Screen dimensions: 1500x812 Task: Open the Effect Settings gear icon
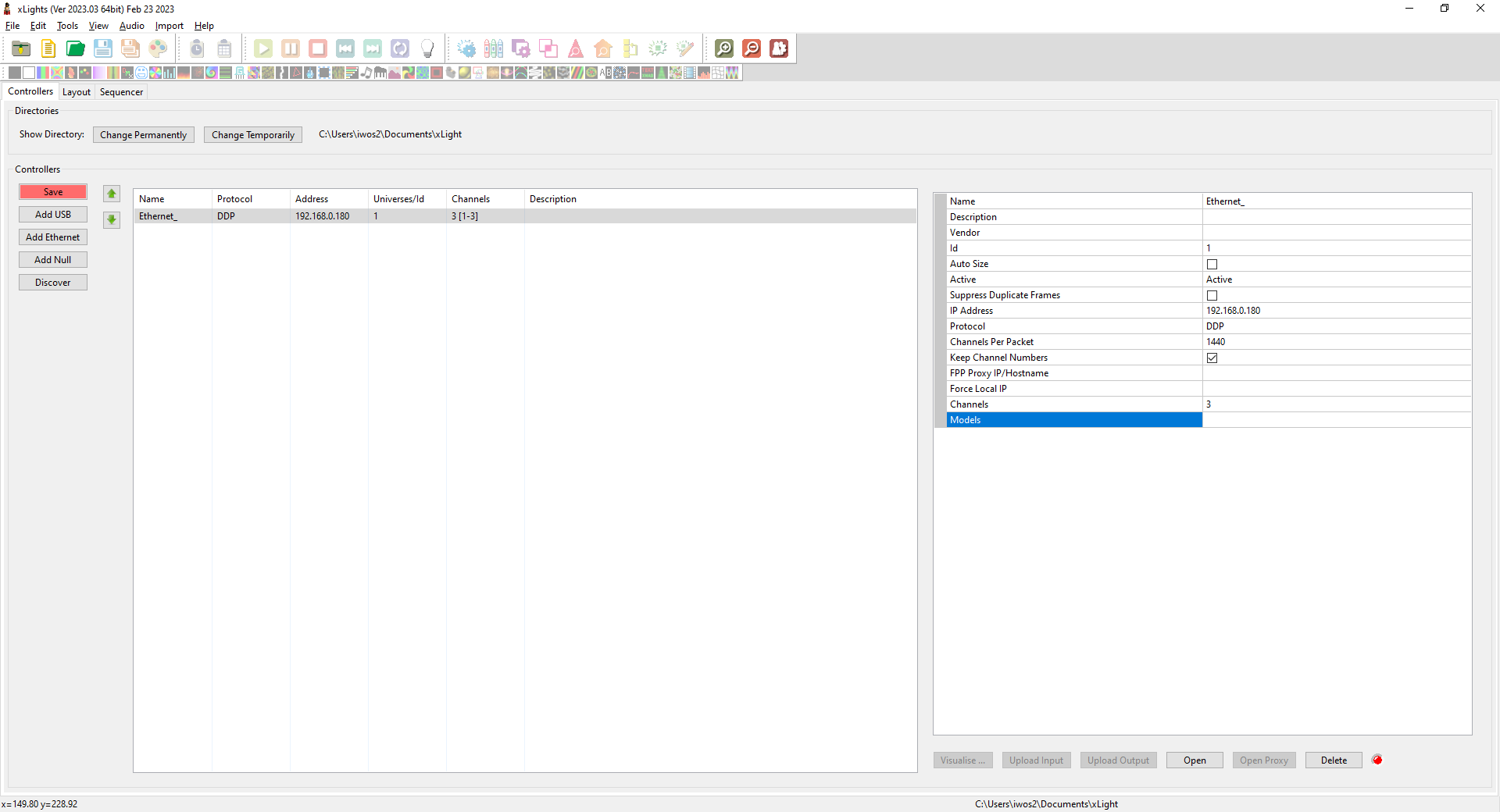(466, 48)
